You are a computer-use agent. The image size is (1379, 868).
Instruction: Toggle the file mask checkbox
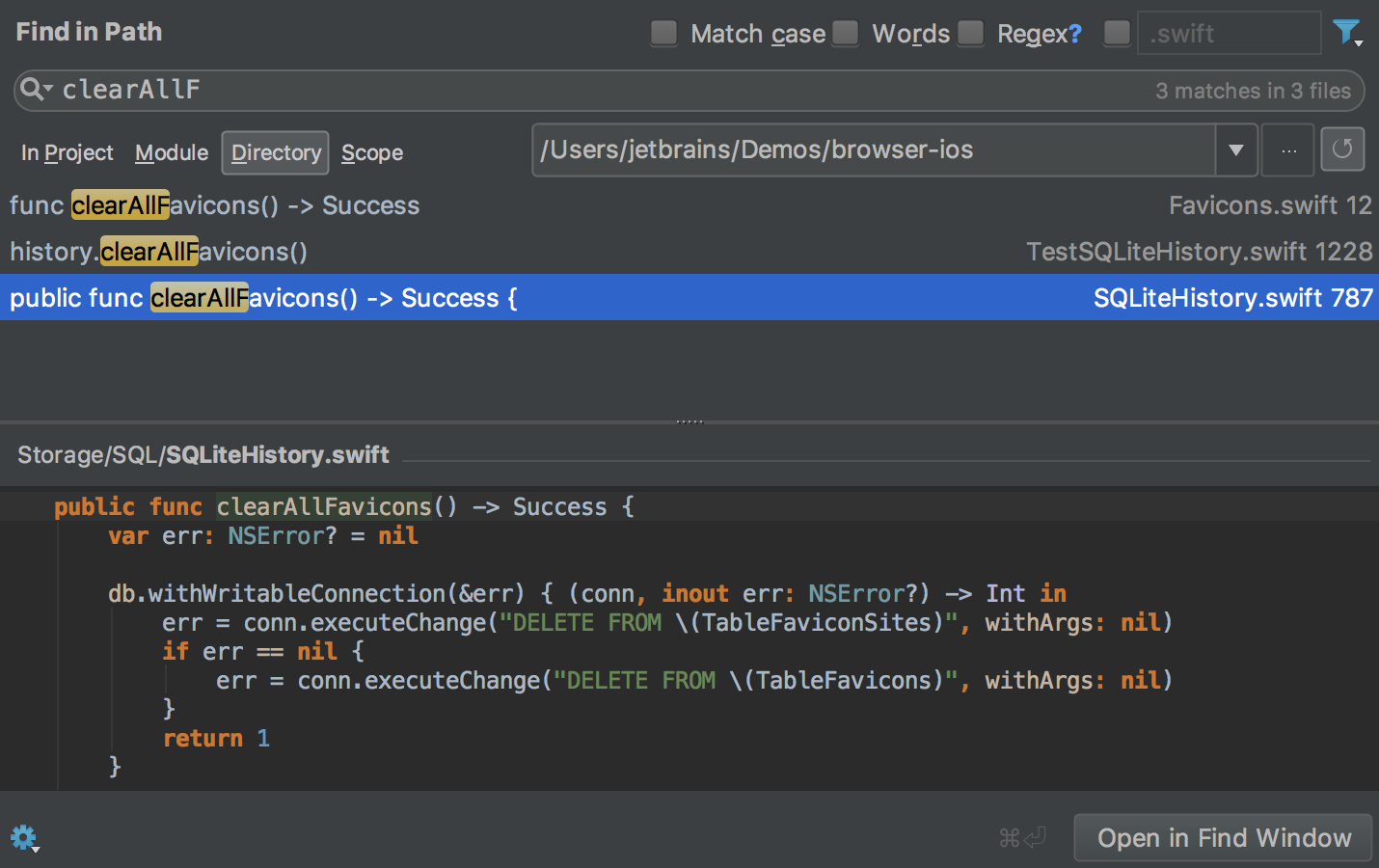pyautogui.click(x=1117, y=34)
